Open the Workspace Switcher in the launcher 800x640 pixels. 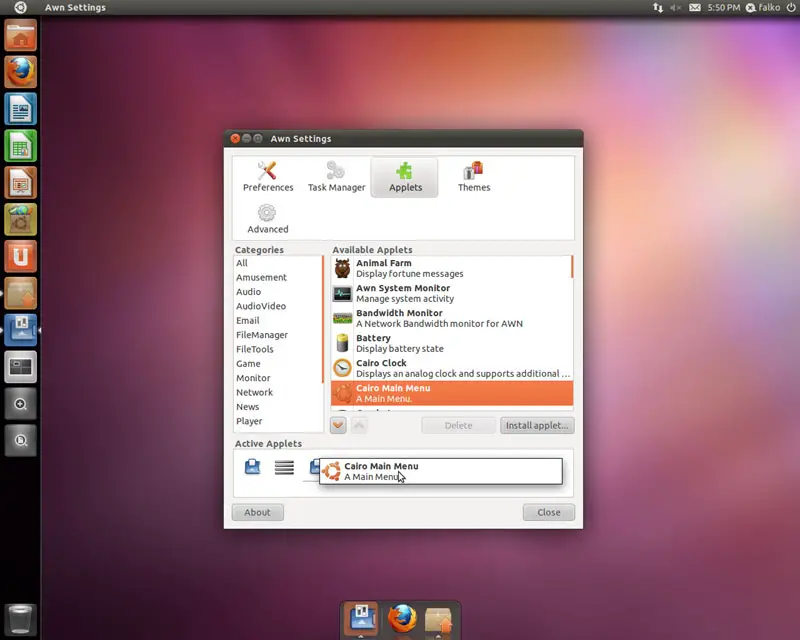[x=20, y=367]
